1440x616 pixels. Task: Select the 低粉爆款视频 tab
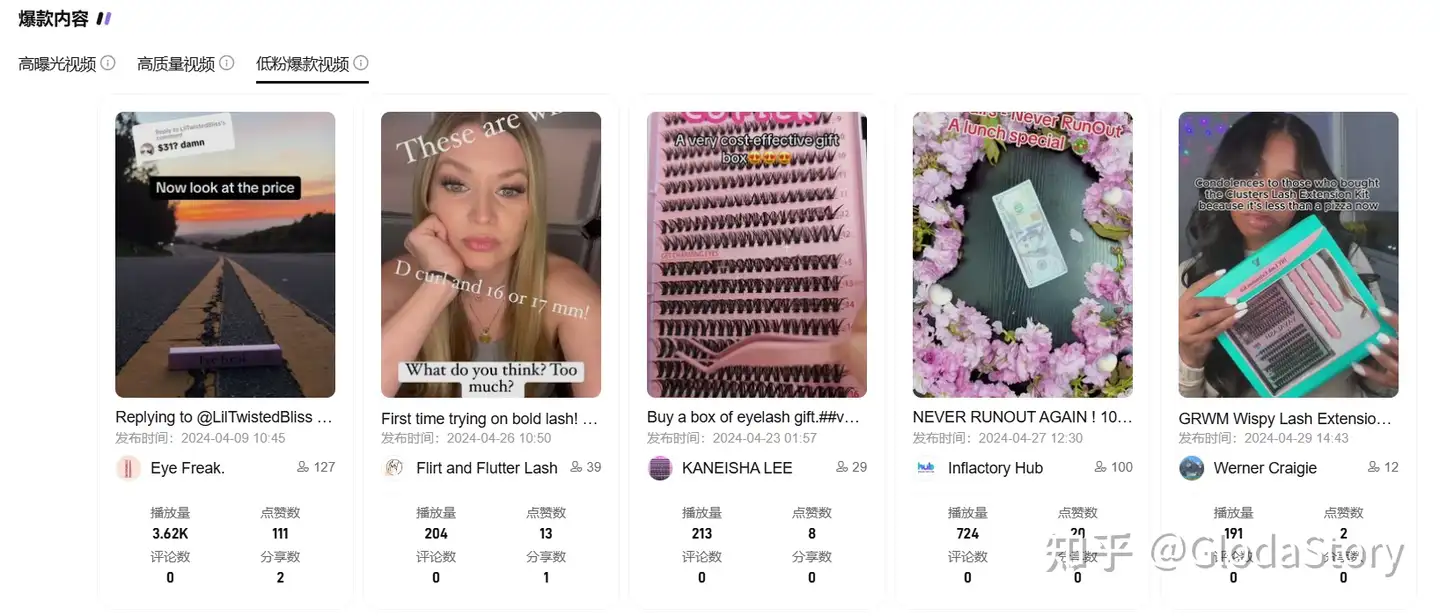(303, 64)
